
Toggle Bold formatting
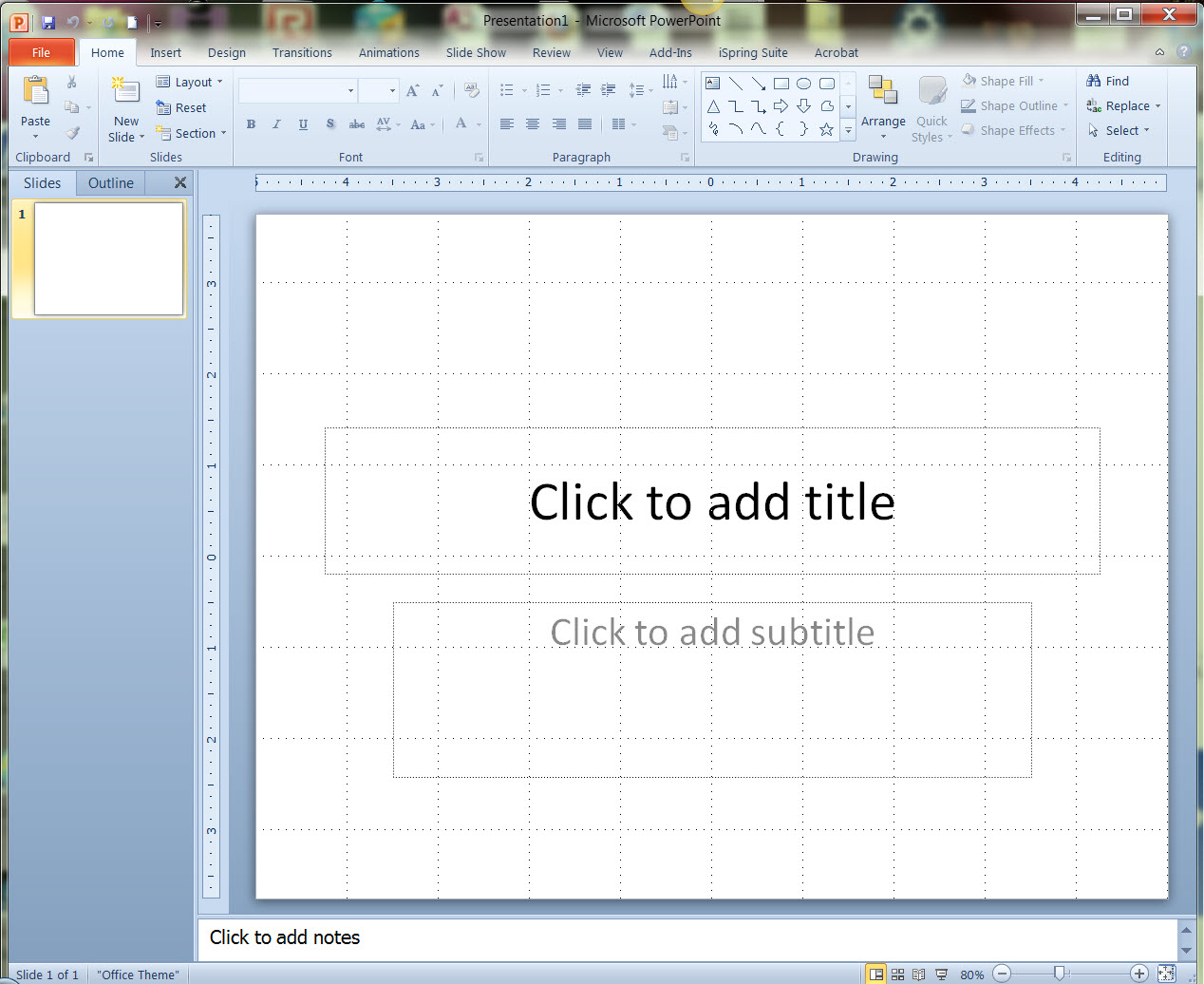click(251, 124)
